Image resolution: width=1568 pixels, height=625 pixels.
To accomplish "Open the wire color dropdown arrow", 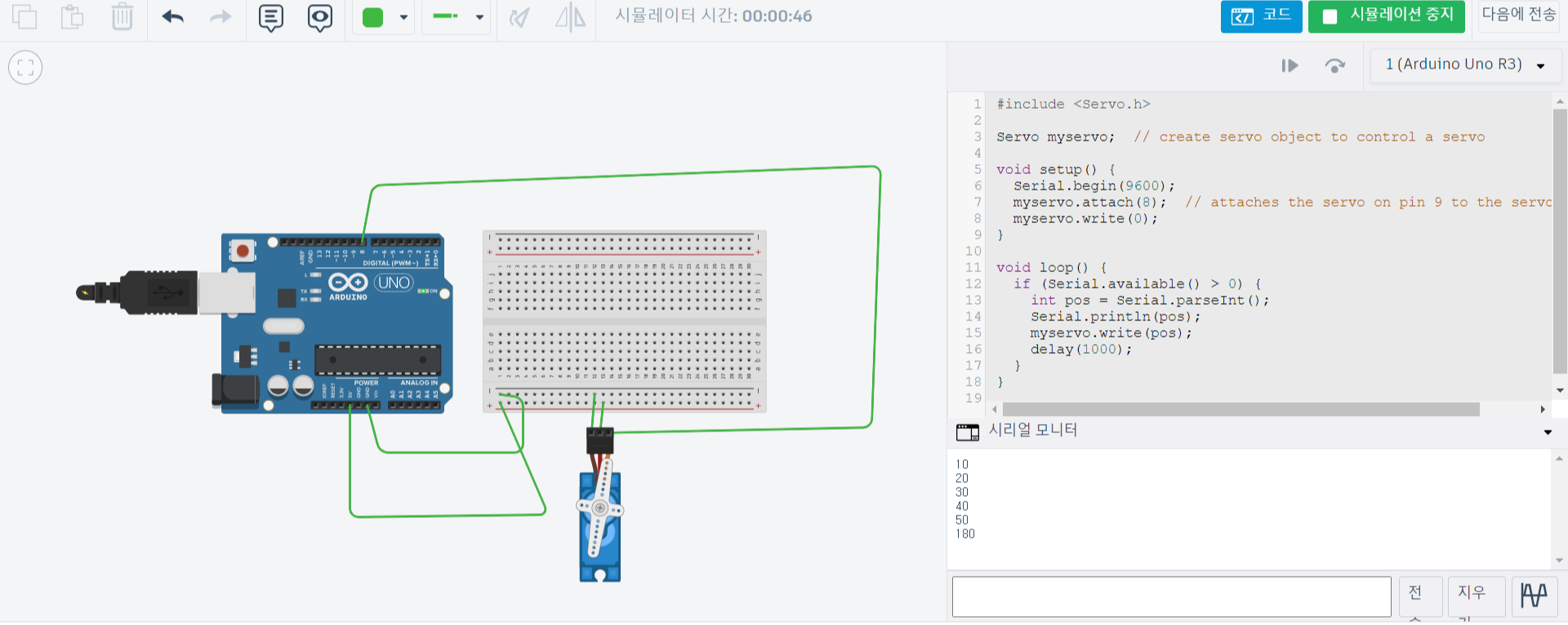I will click(403, 17).
